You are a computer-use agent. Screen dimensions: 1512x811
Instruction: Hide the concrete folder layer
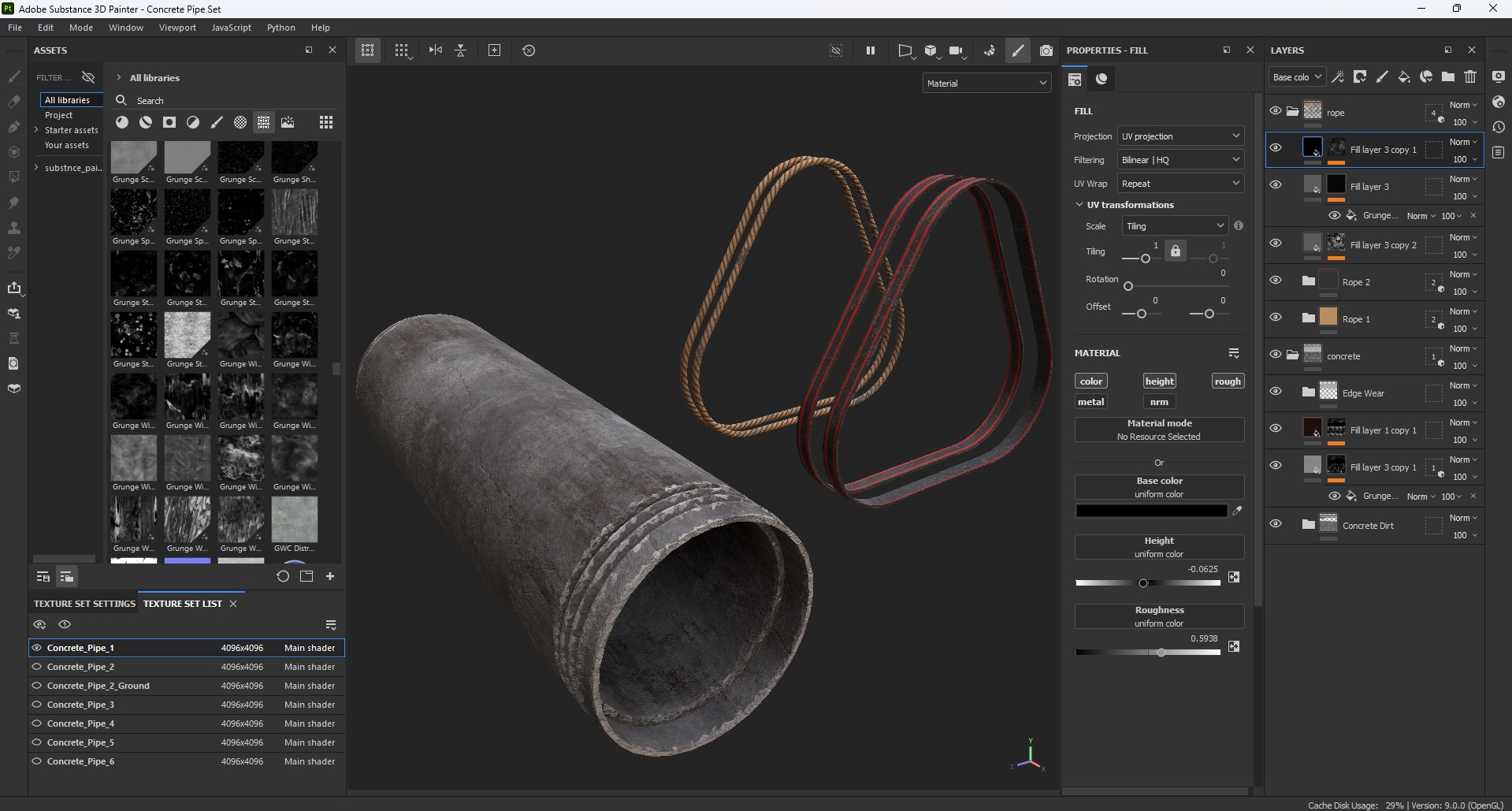pyautogui.click(x=1276, y=354)
